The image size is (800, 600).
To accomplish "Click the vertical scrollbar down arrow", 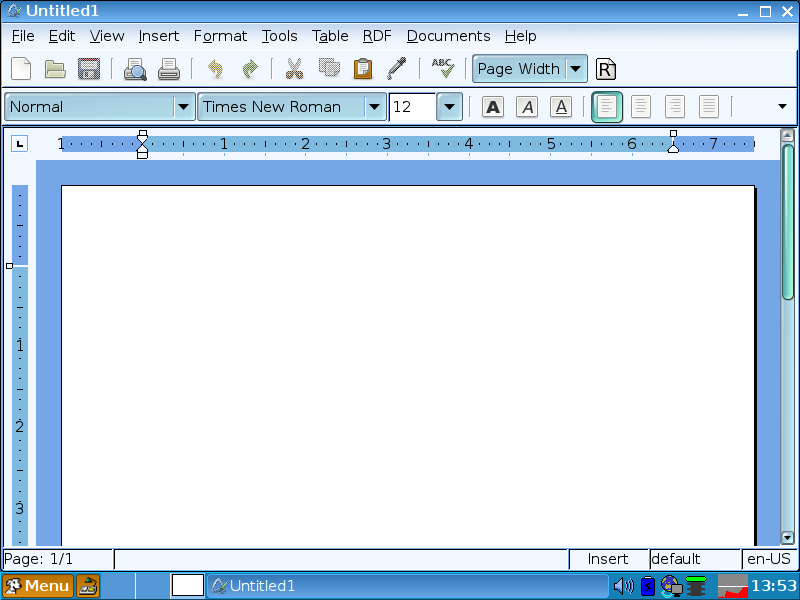I will pos(787,537).
